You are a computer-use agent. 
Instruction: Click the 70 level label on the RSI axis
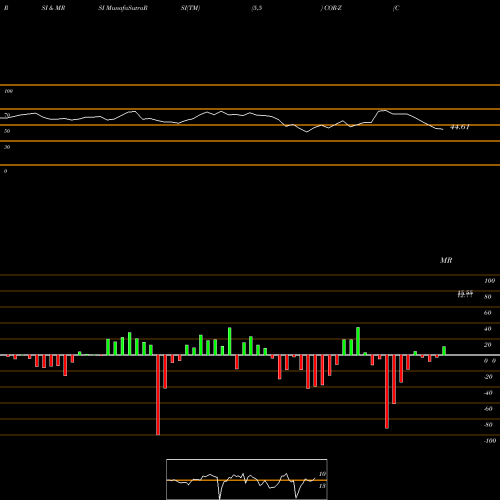[7, 115]
